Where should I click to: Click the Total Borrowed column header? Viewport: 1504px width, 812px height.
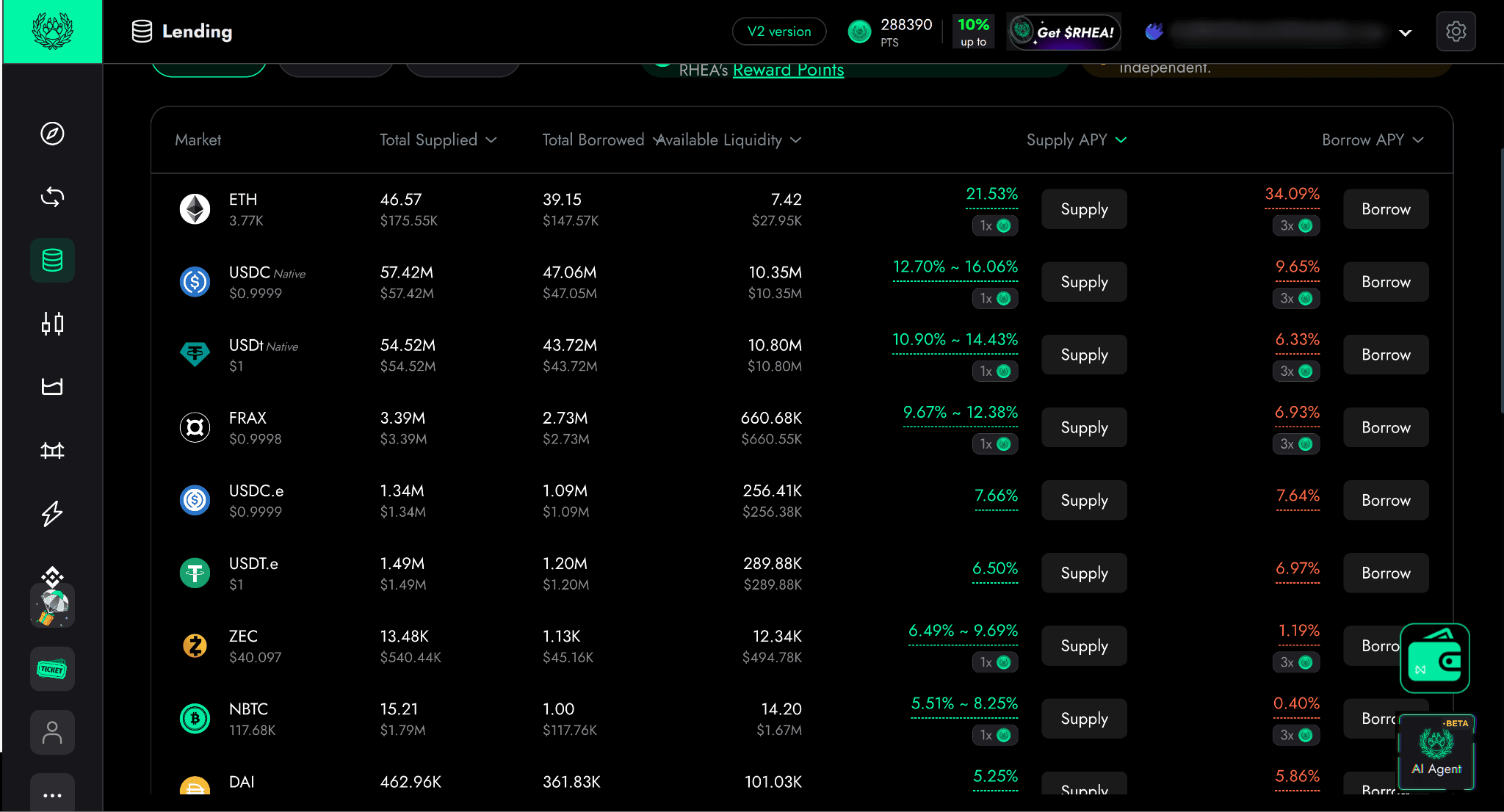(593, 139)
